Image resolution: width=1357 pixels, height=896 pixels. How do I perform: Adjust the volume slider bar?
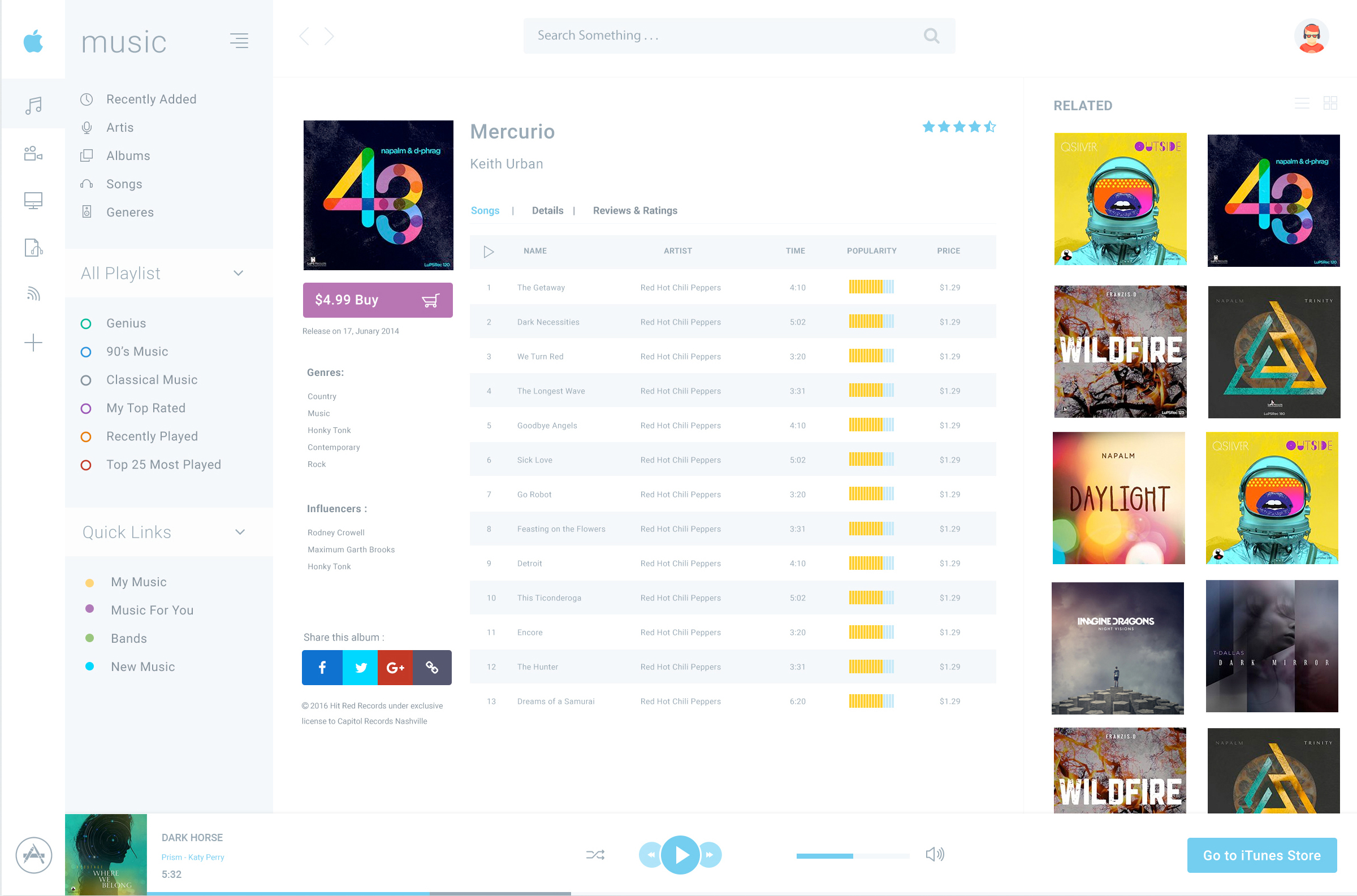click(x=852, y=855)
